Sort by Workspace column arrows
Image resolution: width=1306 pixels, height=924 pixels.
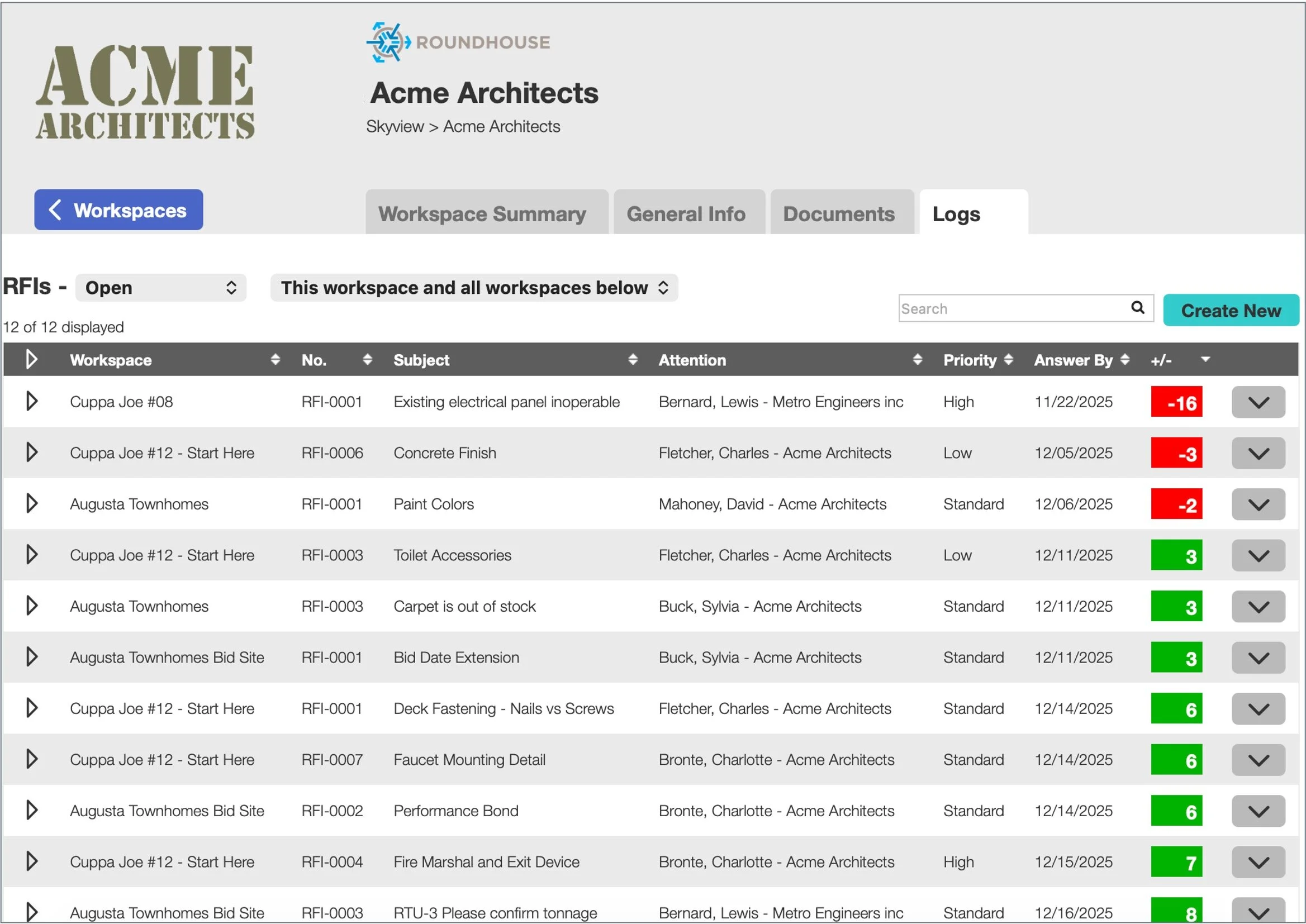pyautogui.click(x=276, y=360)
